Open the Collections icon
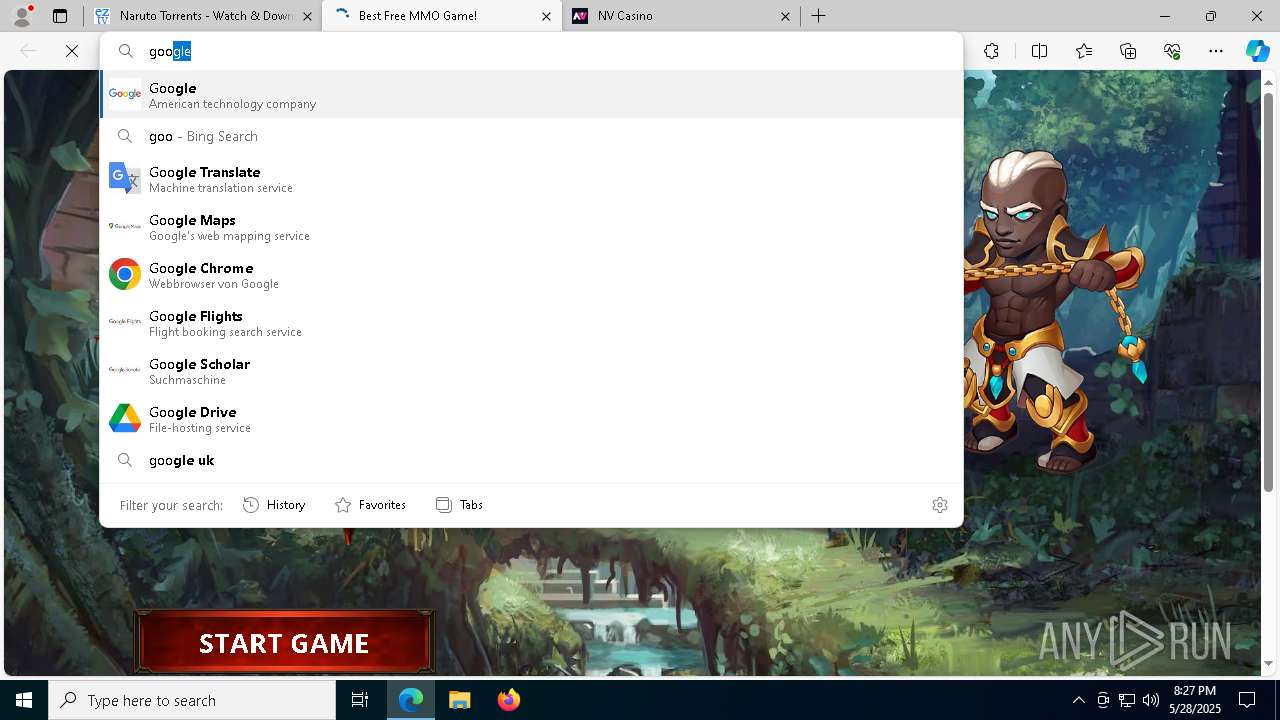The image size is (1280, 720). tap(1128, 51)
